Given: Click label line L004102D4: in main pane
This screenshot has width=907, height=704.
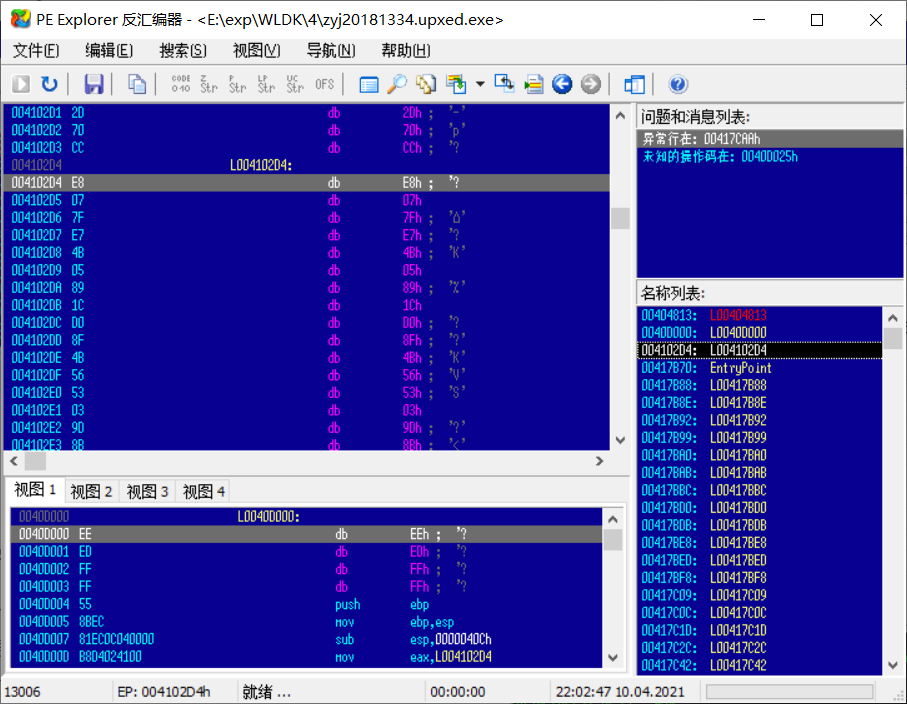Looking at the screenshot, I should point(261,165).
